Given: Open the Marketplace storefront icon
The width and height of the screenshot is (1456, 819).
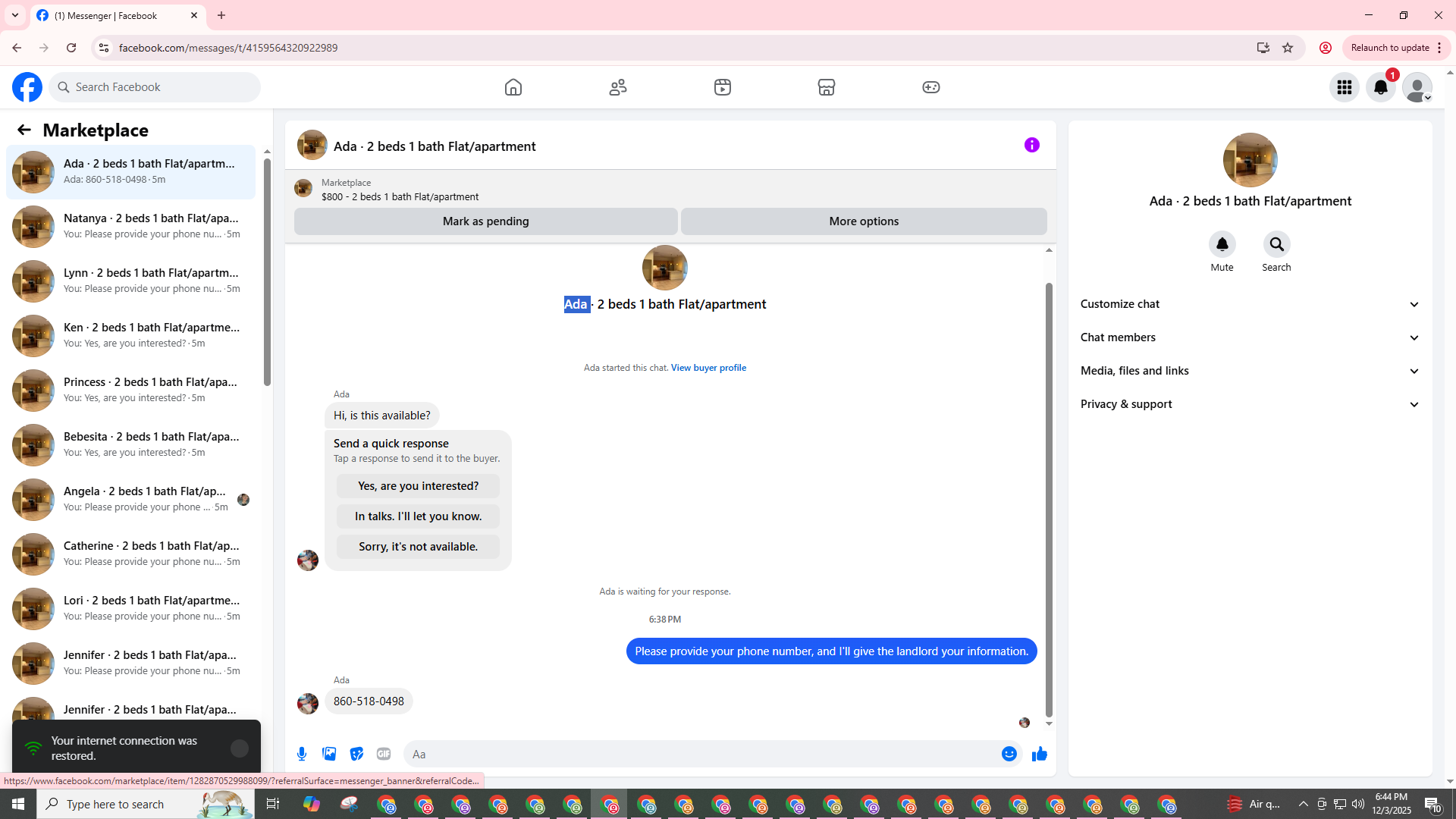Looking at the screenshot, I should tap(827, 87).
